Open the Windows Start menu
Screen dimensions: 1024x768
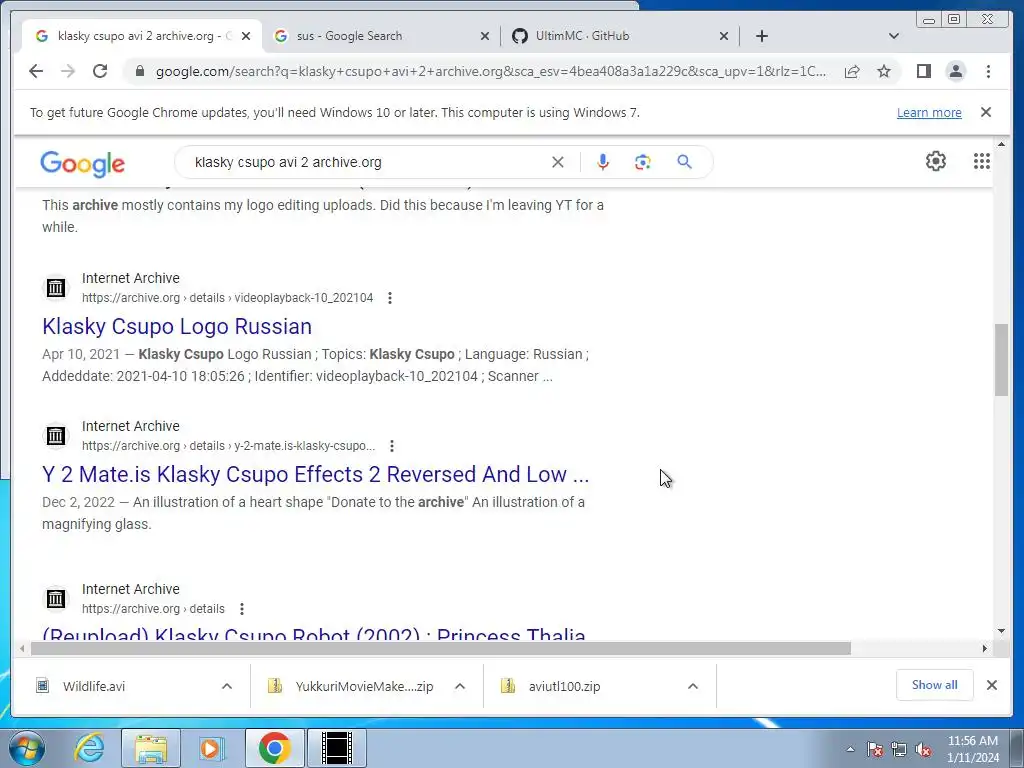click(26, 748)
